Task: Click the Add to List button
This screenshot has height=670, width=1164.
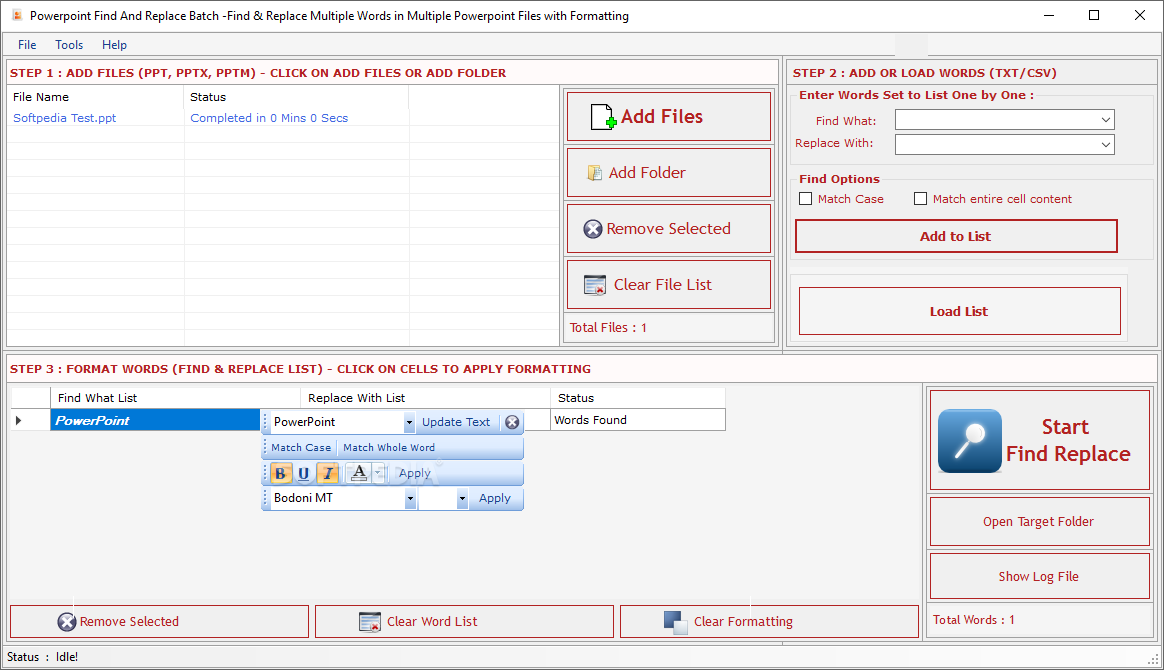Action: (x=956, y=236)
